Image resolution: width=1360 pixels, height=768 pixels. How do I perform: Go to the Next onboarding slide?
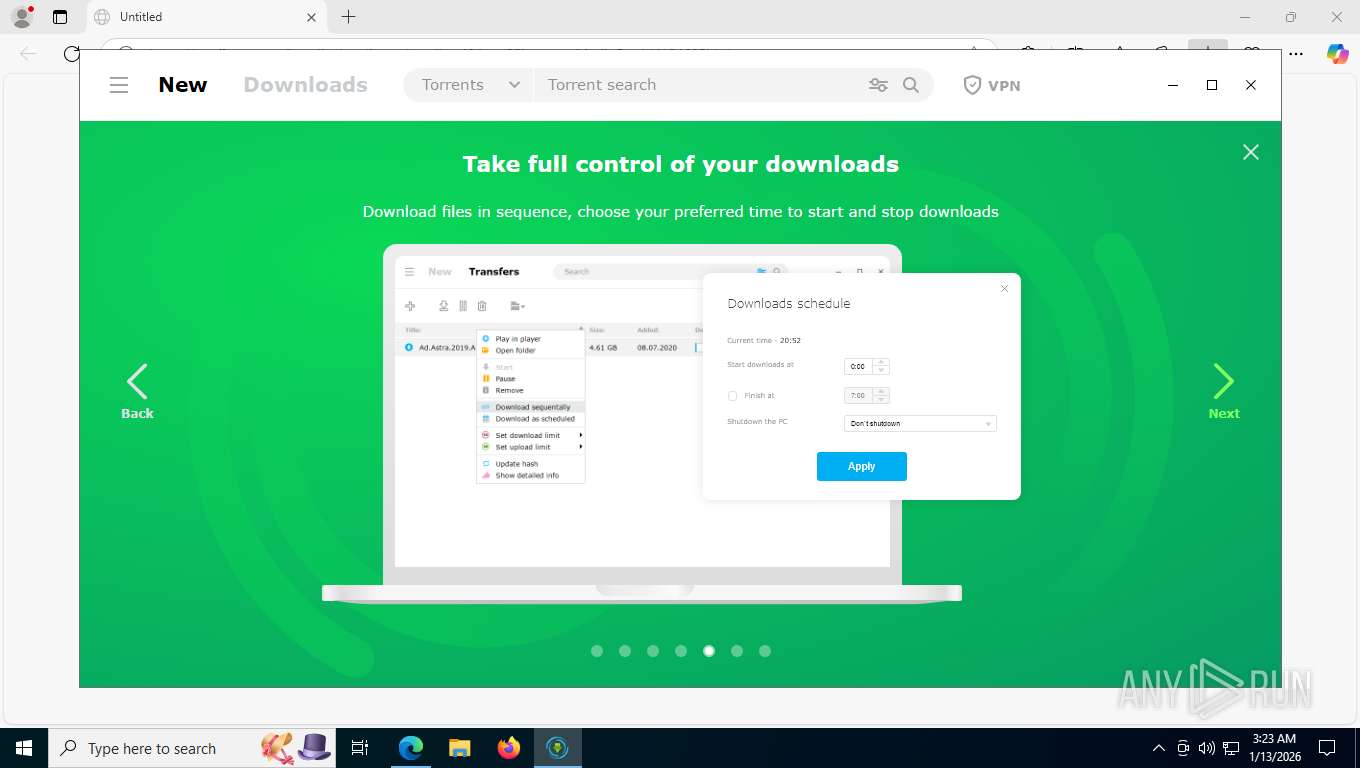[1223, 391]
